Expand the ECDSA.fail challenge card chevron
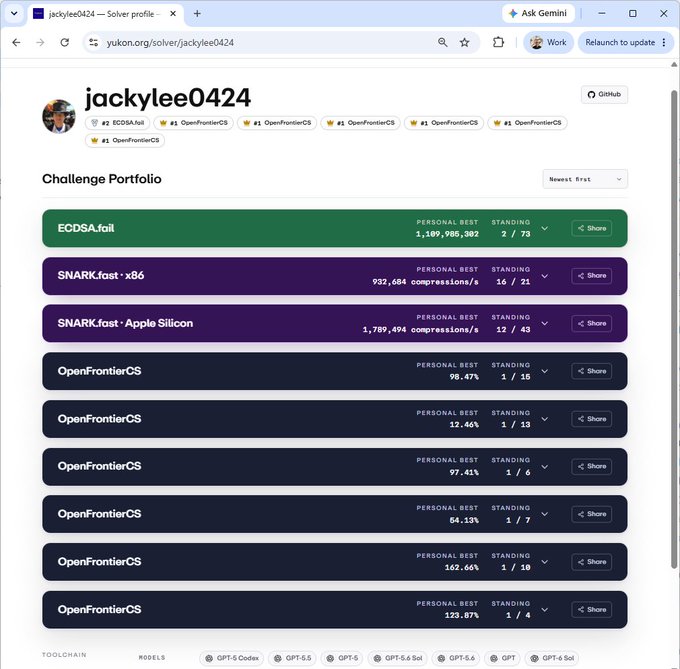This screenshot has height=669, width=680. (x=545, y=228)
